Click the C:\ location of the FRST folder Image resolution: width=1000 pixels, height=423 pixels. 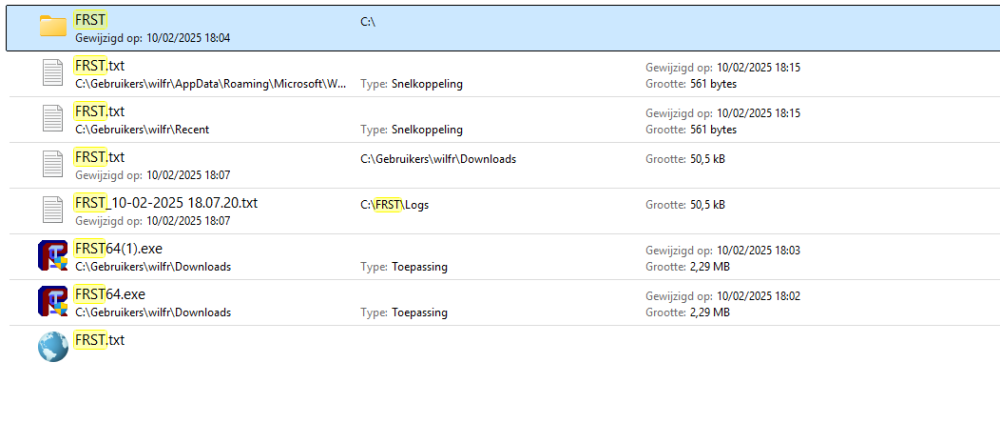(367, 20)
